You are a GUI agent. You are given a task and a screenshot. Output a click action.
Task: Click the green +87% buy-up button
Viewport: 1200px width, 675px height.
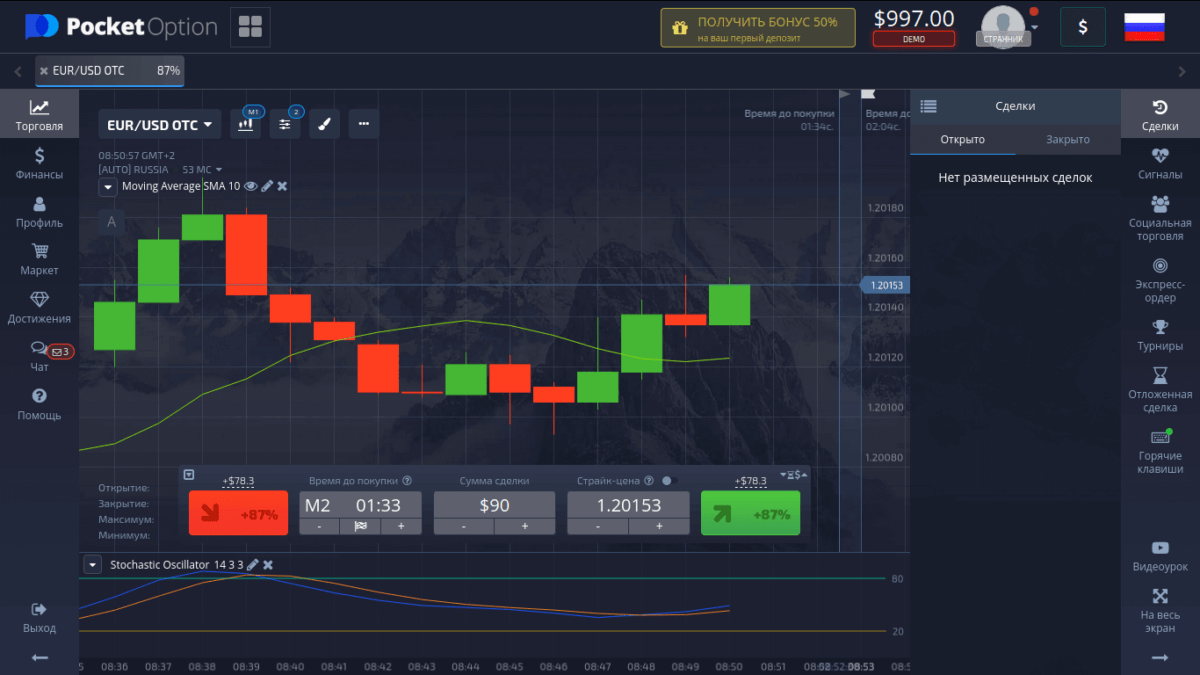point(750,514)
